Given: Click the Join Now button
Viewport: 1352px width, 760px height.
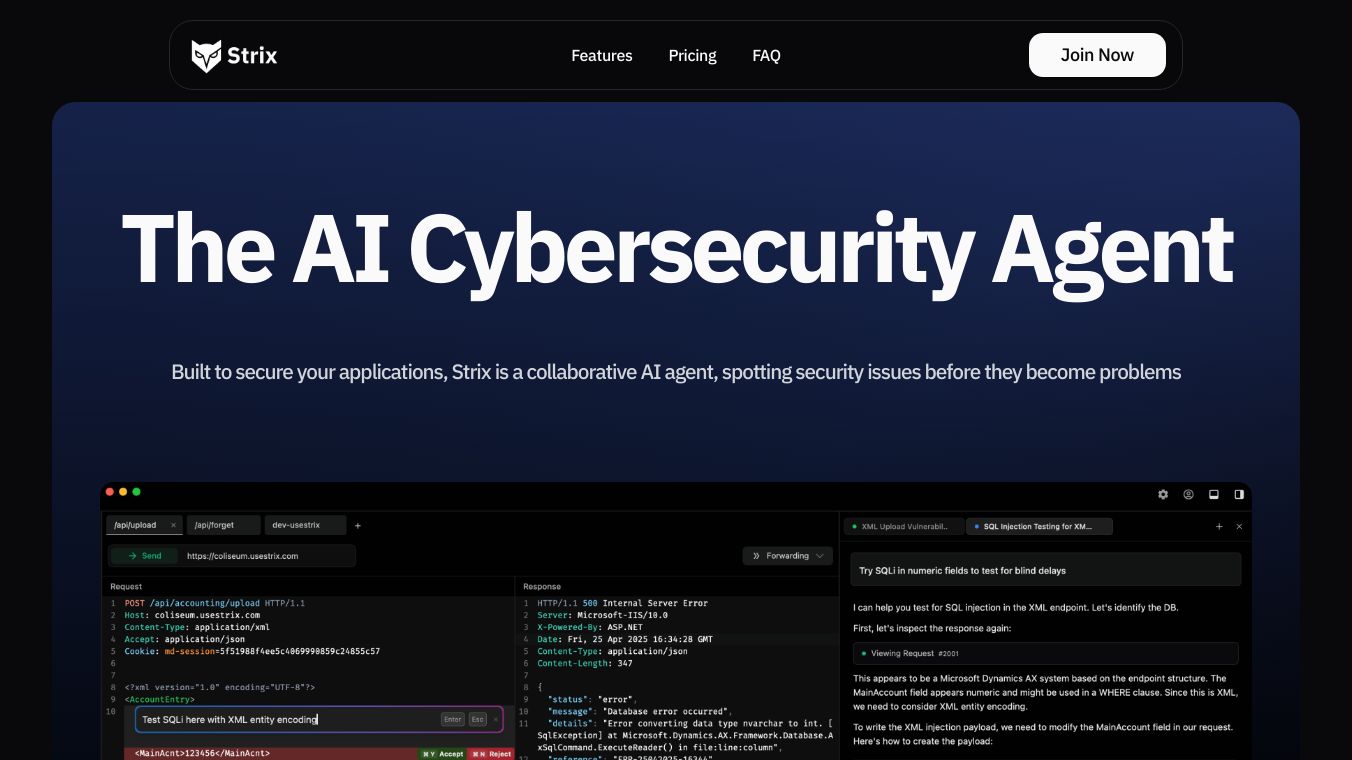Looking at the screenshot, I should 1097,55.
